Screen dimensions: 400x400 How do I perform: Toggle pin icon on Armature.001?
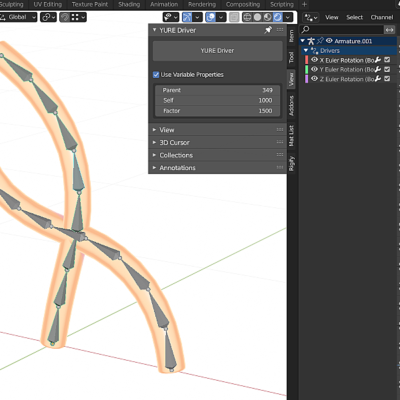coord(320,41)
